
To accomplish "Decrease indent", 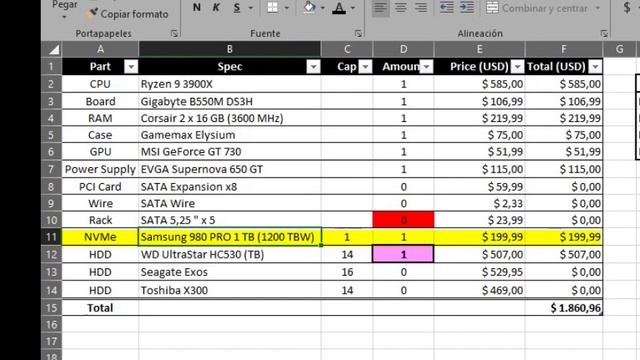I will [x=446, y=8].
